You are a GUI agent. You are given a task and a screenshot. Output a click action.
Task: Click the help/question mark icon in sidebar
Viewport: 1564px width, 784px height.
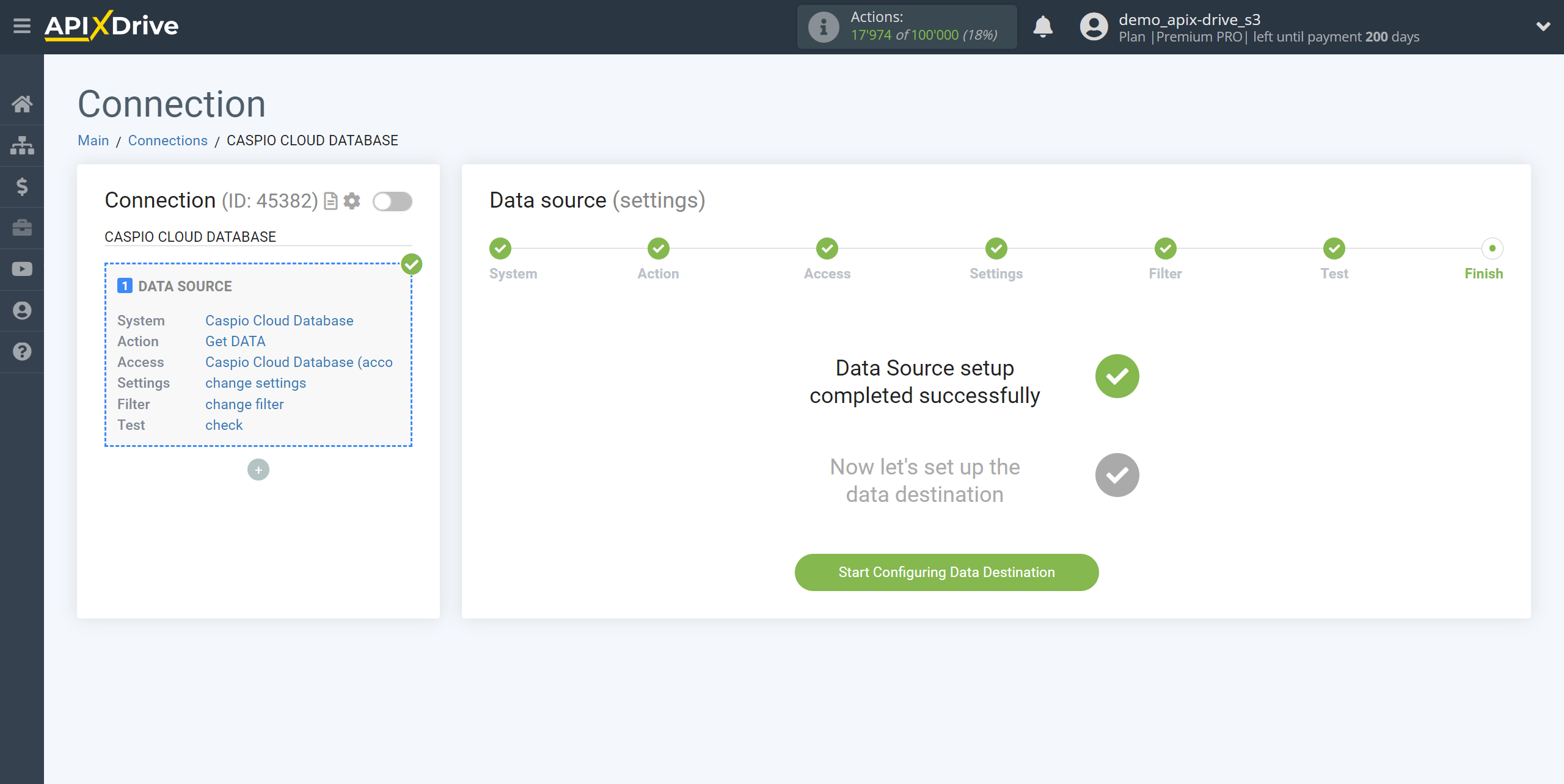[x=22, y=352]
